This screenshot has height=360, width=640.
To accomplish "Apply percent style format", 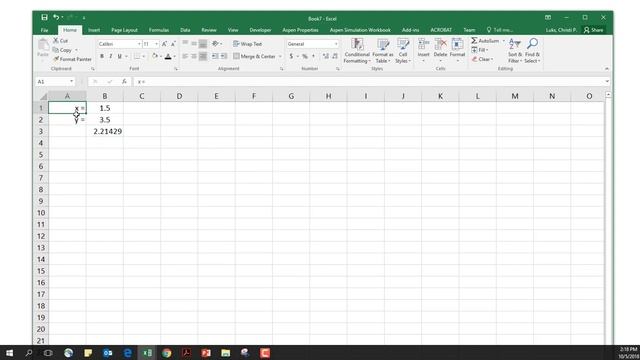I will (304, 56).
